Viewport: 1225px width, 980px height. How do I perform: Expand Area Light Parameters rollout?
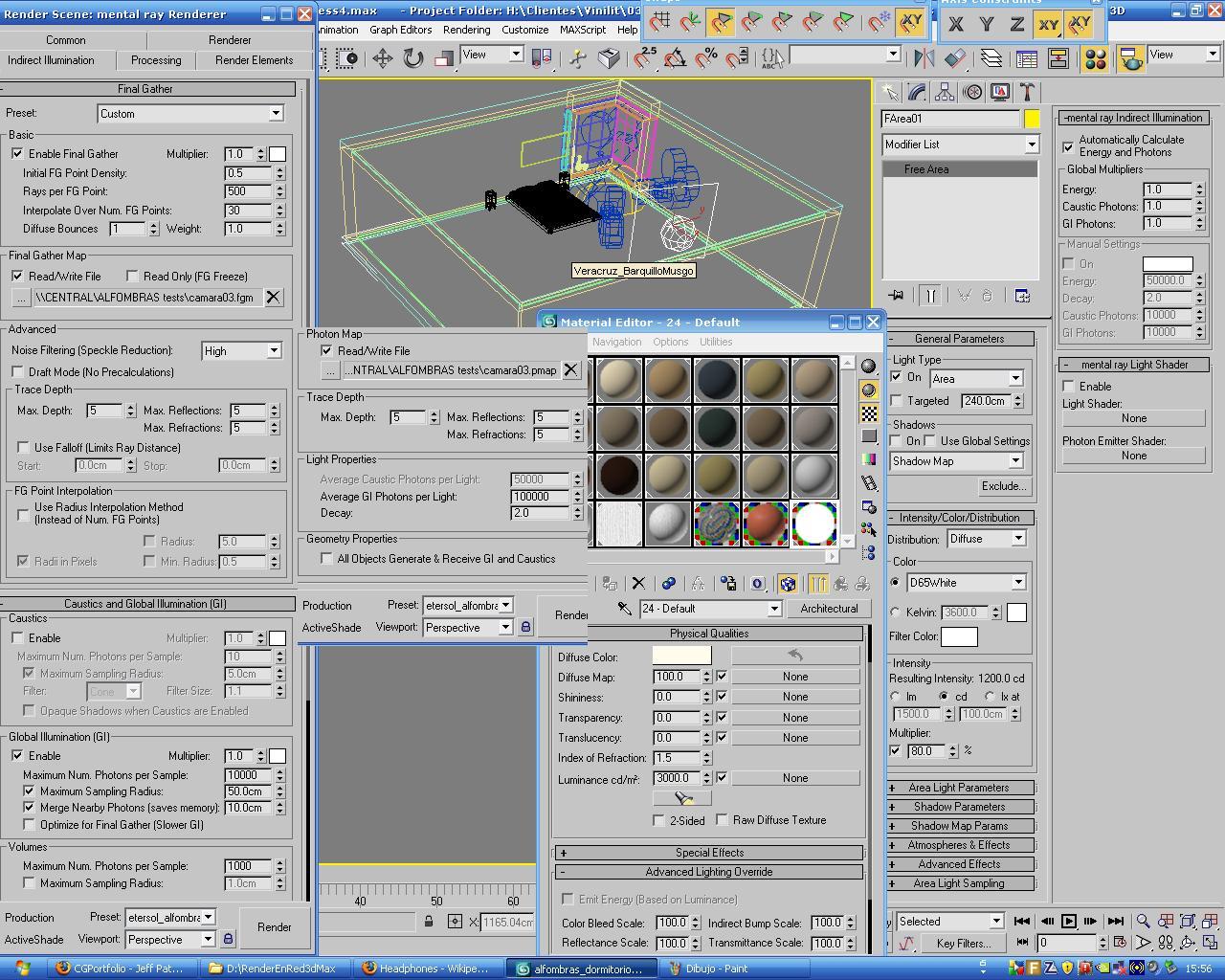[x=959, y=788]
